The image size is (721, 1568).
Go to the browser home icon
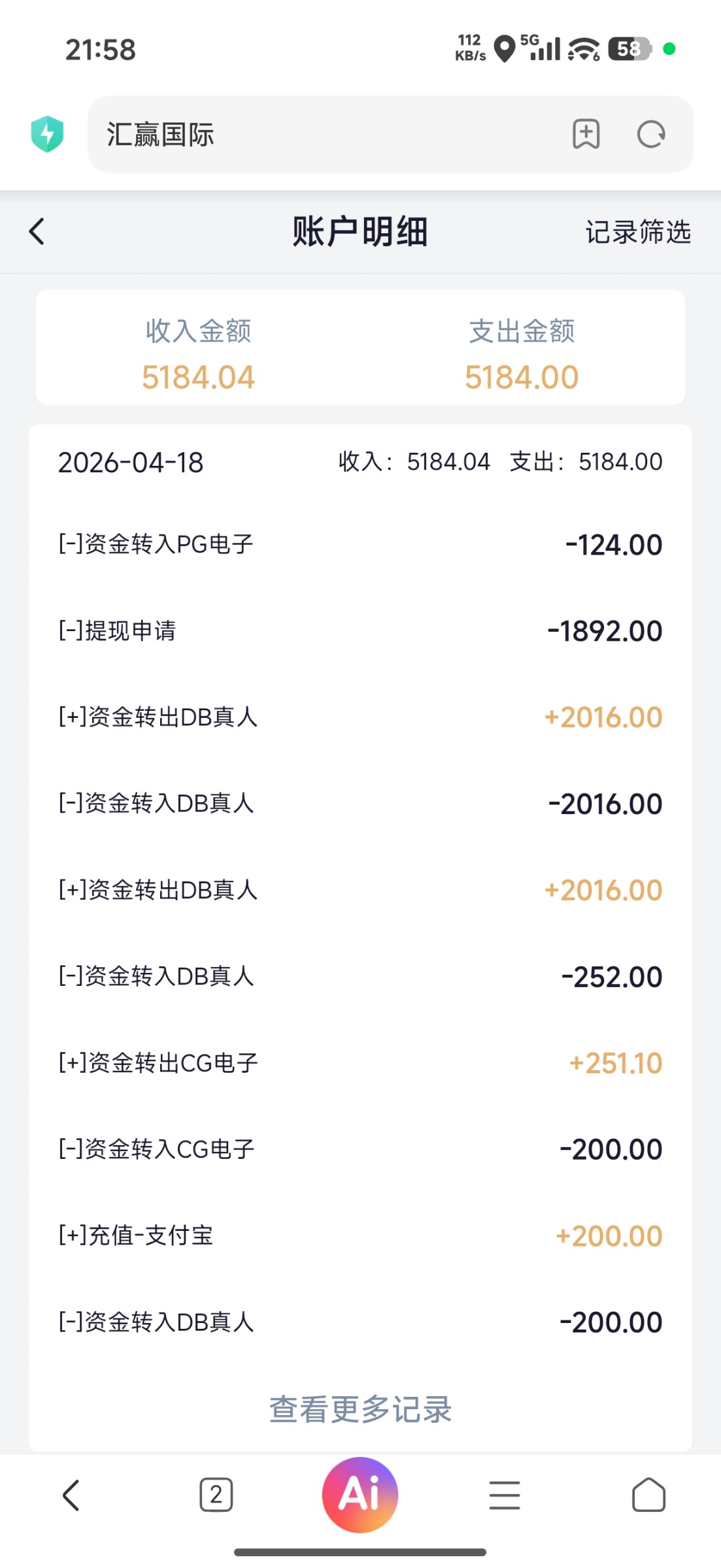click(x=648, y=1495)
